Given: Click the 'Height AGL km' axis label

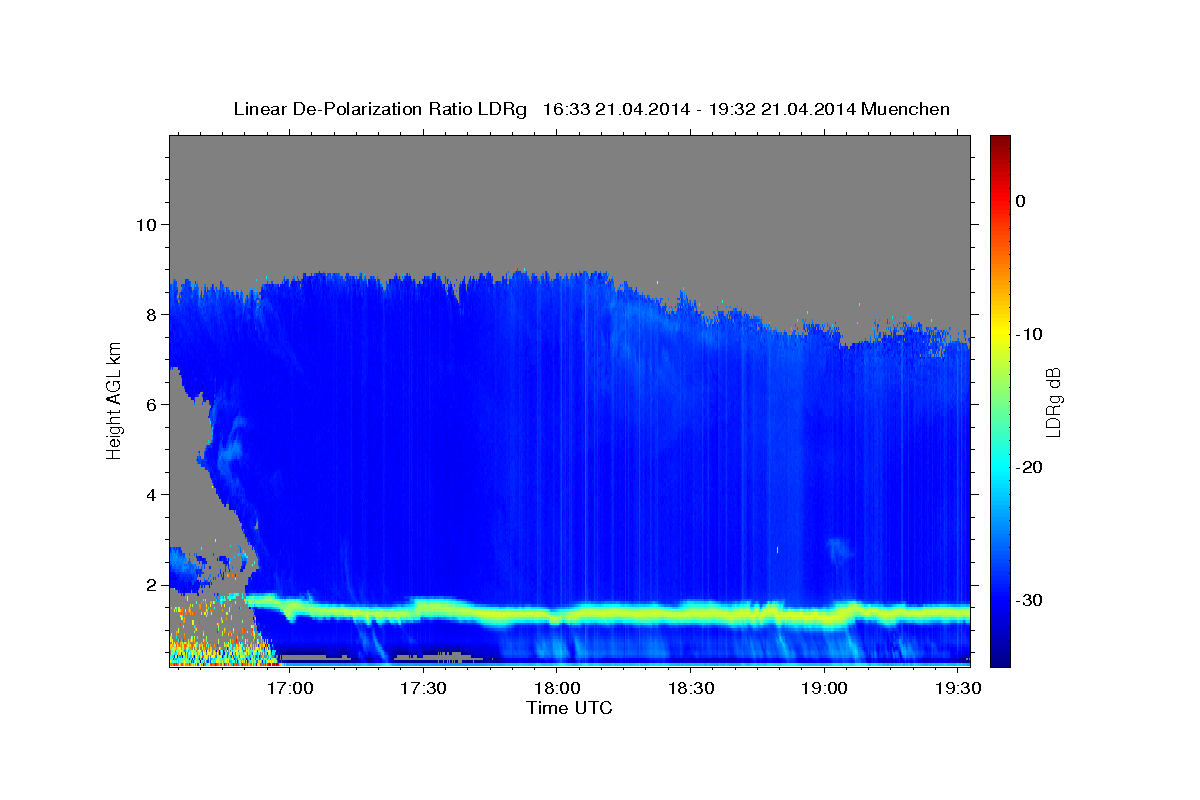Looking at the screenshot, I should pyautogui.click(x=114, y=400).
